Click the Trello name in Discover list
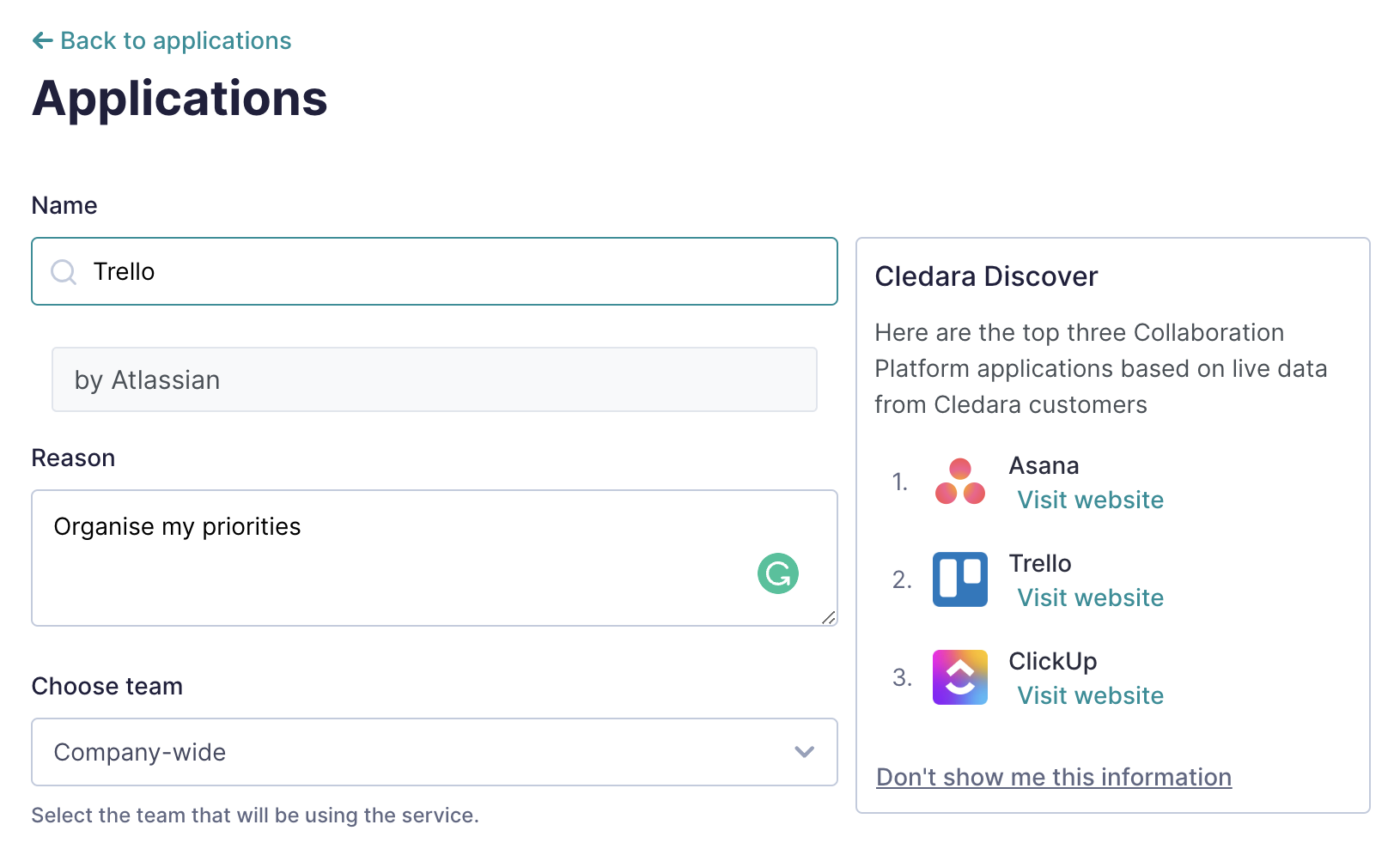The image size is (1400, 855). point(1039,563)
